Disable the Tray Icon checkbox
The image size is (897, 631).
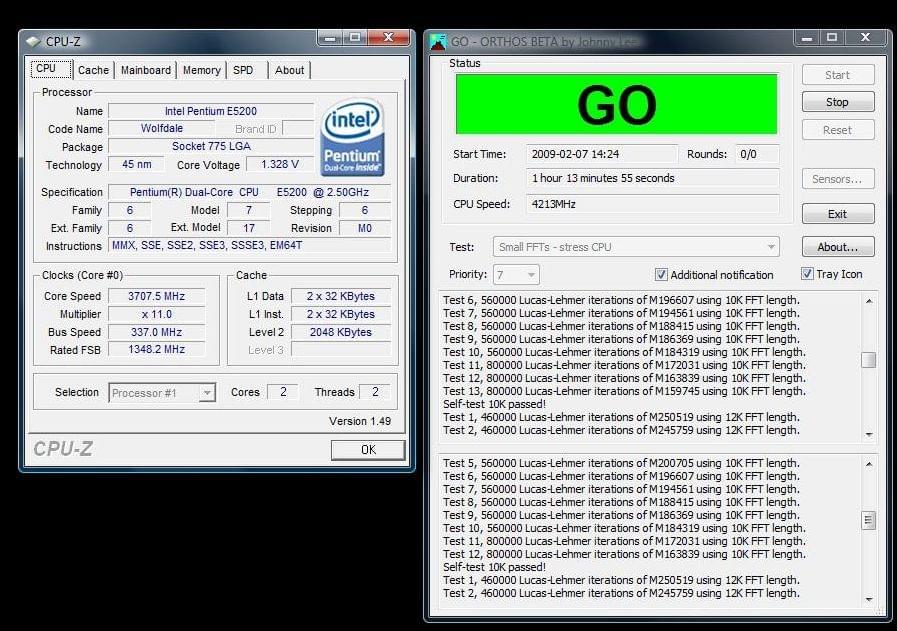(807, 274)
